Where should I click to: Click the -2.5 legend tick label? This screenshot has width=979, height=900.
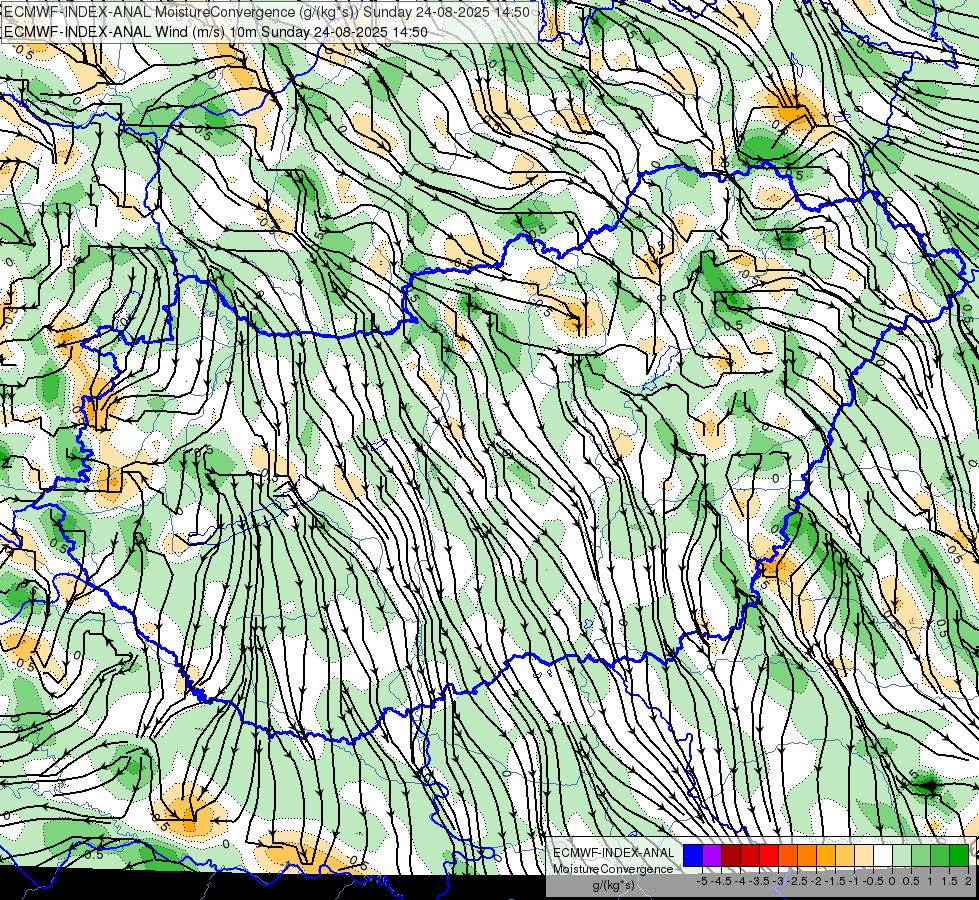(x=797, y=881)
